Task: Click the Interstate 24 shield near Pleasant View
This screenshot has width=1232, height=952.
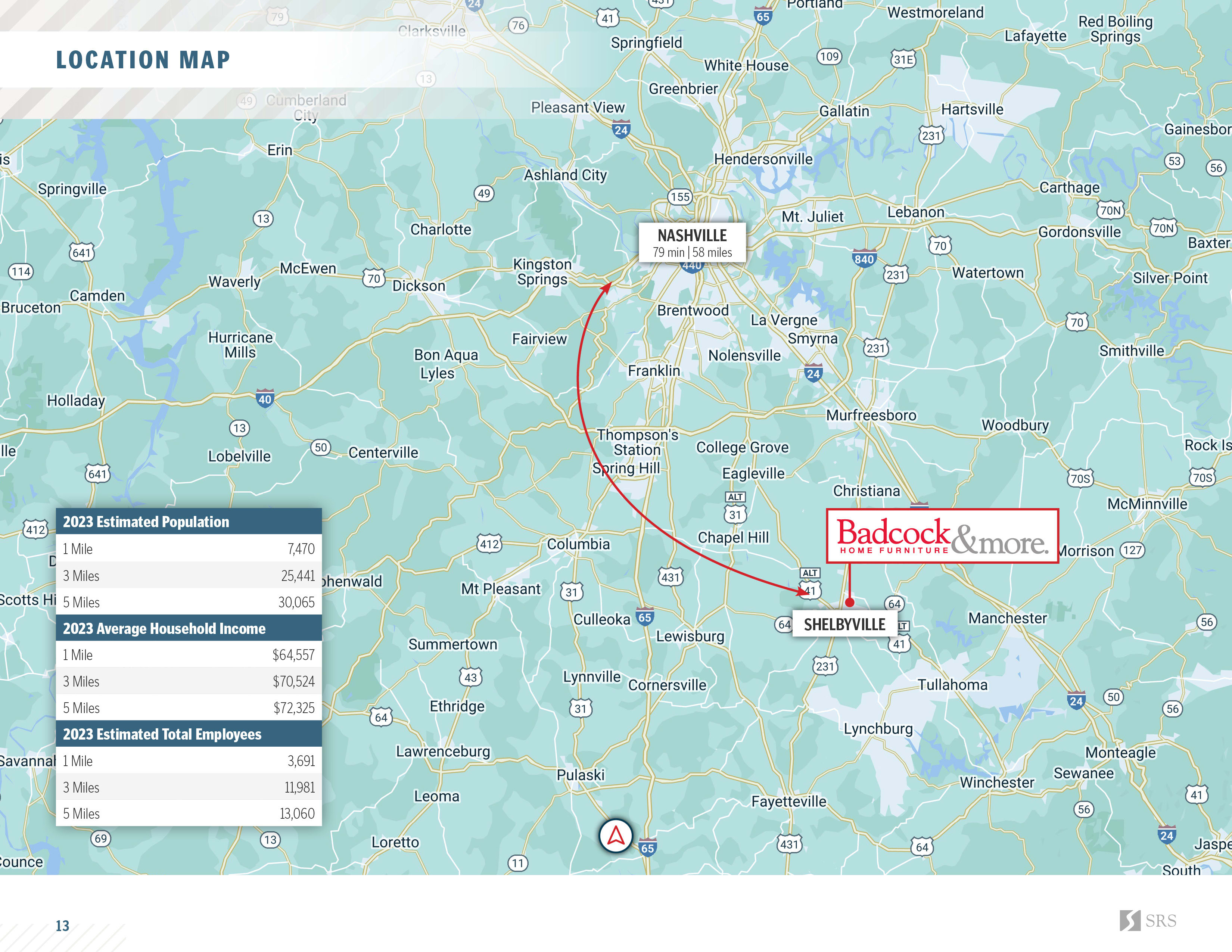Action: pyautogui.click(x=620, y=129)
